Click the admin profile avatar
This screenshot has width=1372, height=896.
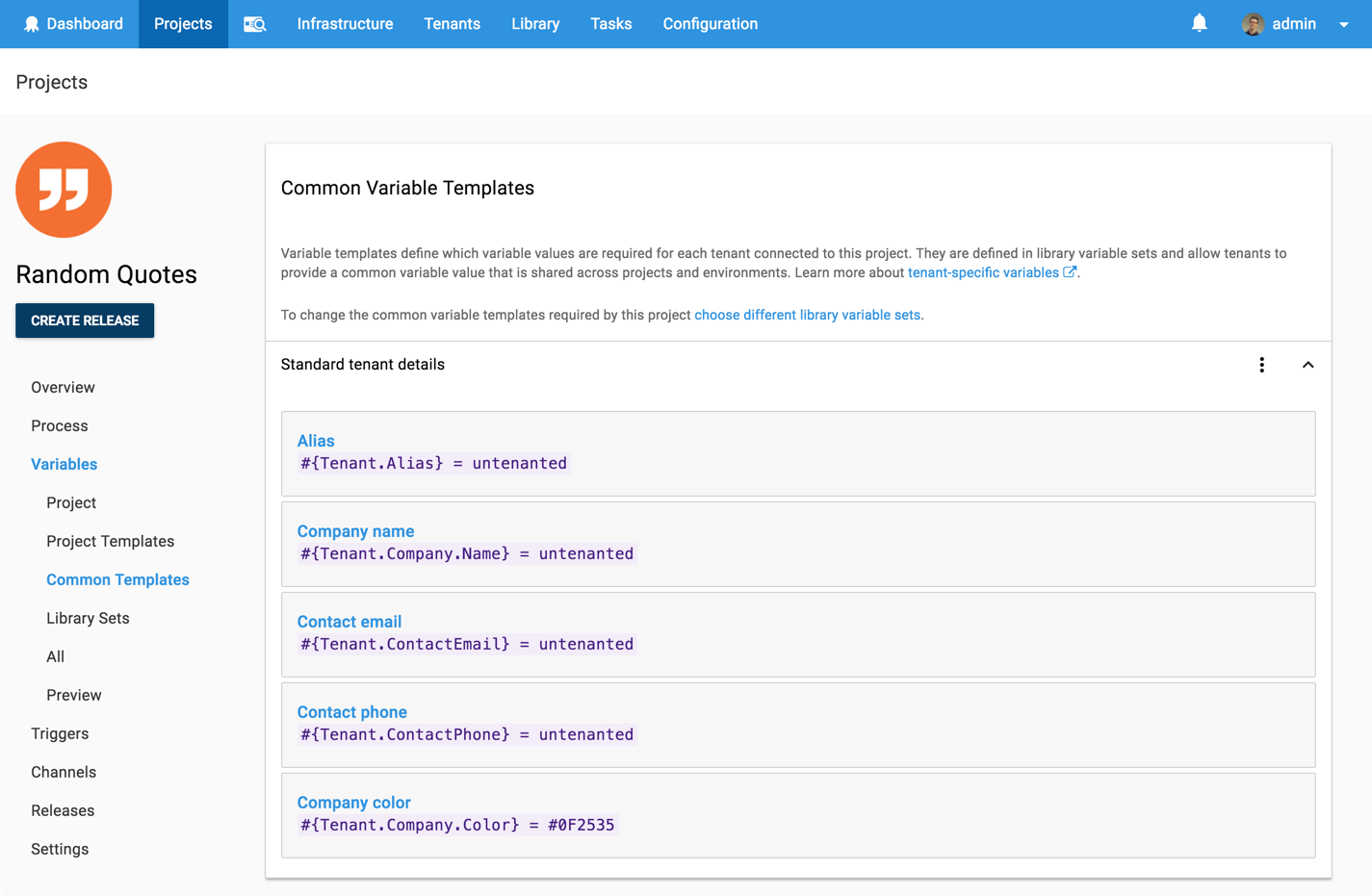[1253, 24]
